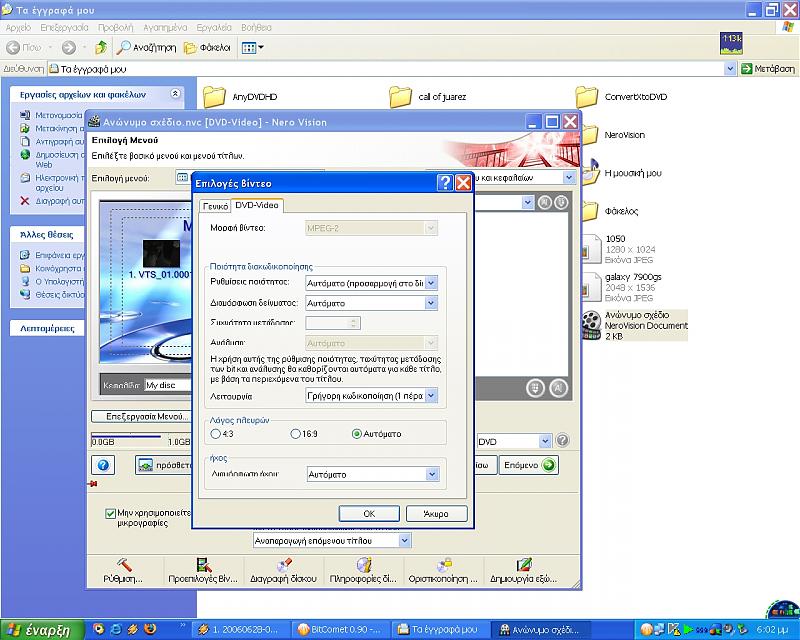Viewport: 800px width, 640px height.
Task: Click context help button in Επιλογές βίντεο
Action: [x=445, y=183]
